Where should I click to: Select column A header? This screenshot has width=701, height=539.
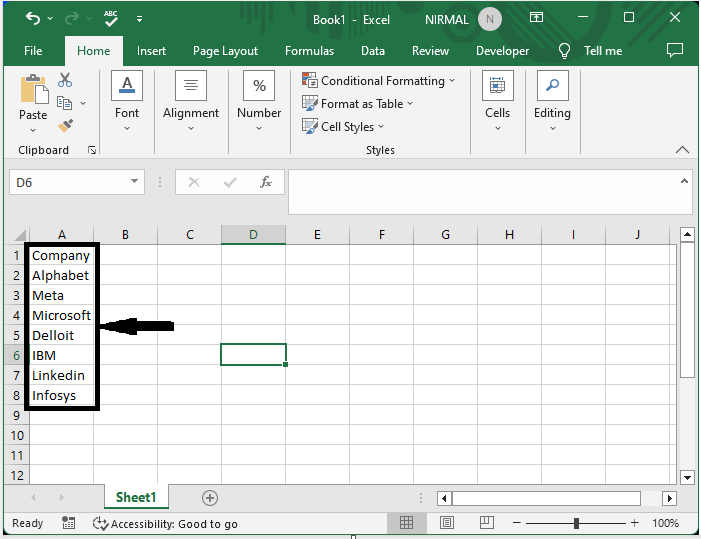62,235
